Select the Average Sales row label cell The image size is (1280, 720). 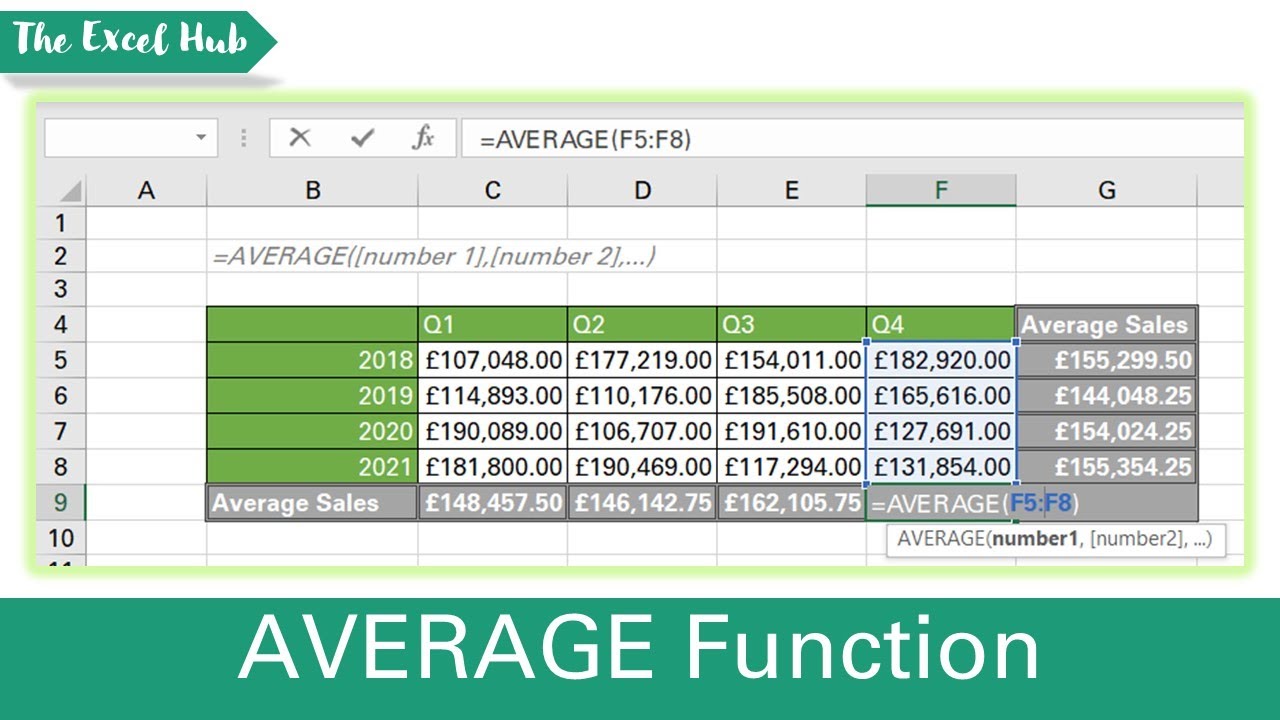coord(313,502)
